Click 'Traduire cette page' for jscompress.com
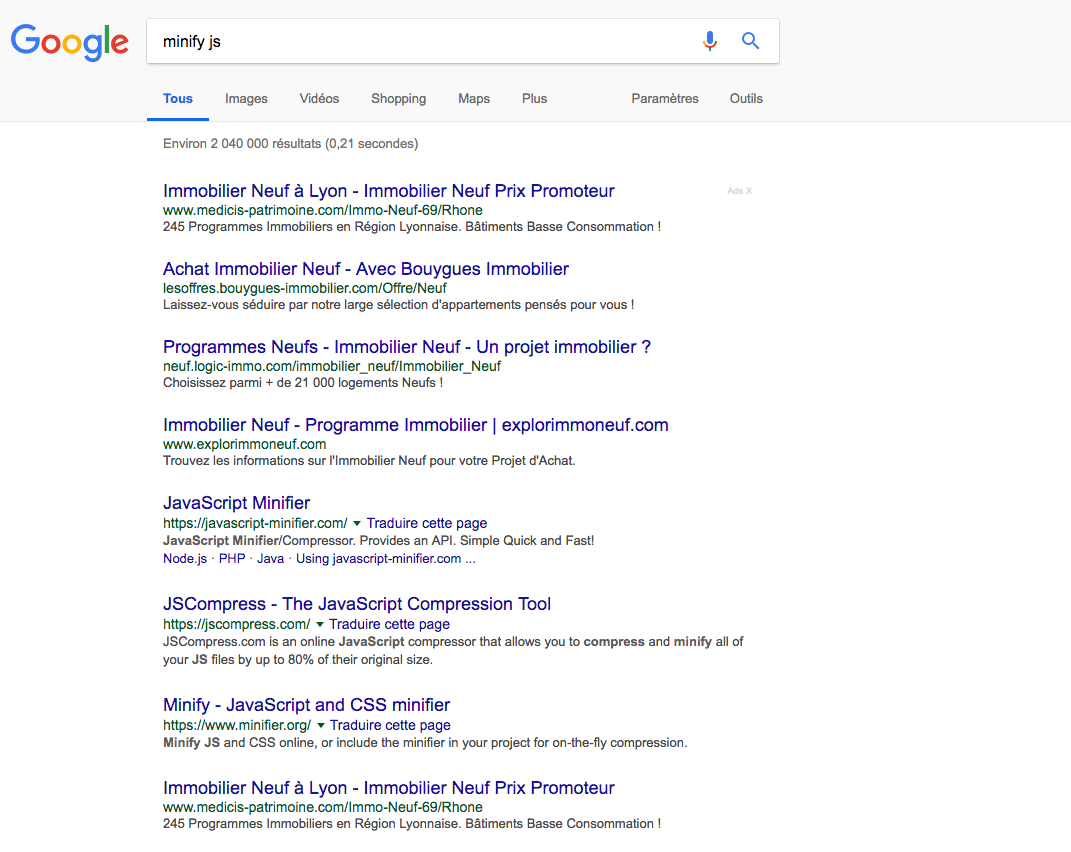This screenshot has height=852, width=1071. [389, 624]
